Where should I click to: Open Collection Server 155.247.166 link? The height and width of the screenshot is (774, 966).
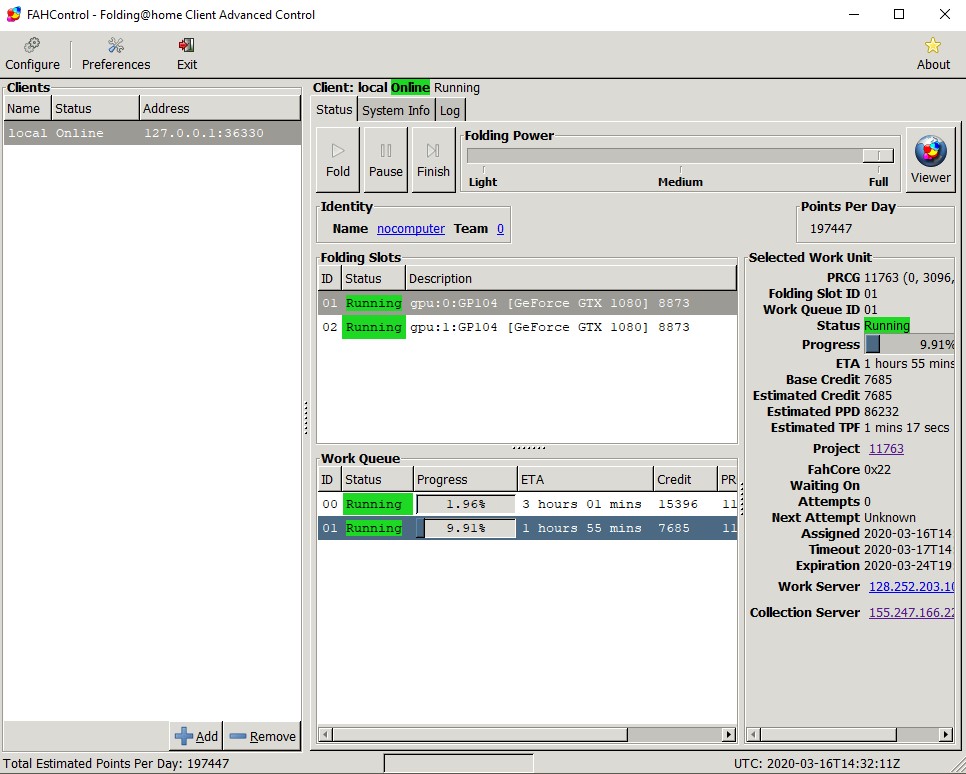click(911, 613)
